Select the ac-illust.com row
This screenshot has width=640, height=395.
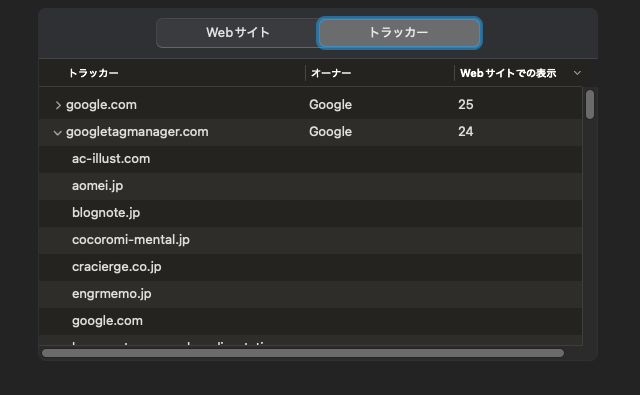tap(311, 159)
